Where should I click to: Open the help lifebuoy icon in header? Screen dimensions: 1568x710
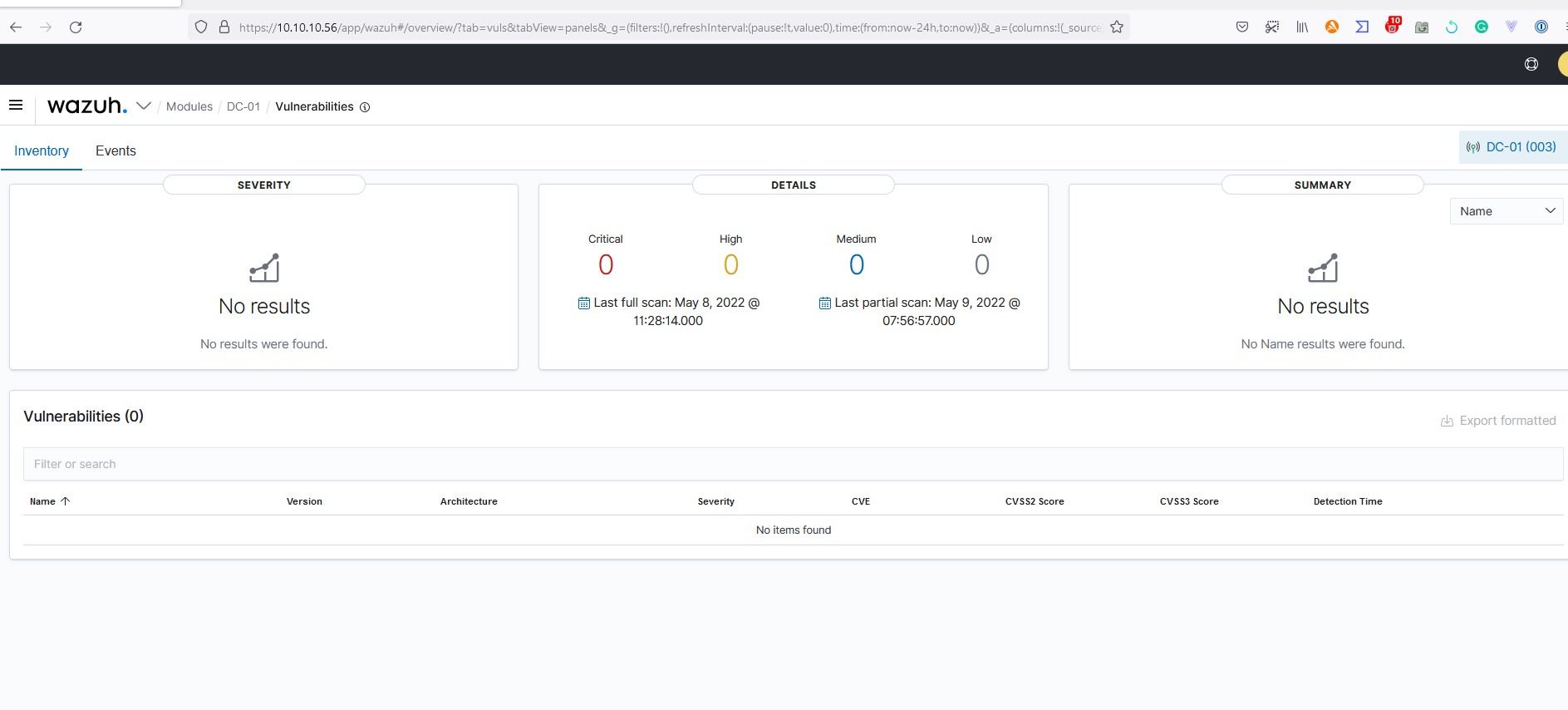coord(1531,64)
